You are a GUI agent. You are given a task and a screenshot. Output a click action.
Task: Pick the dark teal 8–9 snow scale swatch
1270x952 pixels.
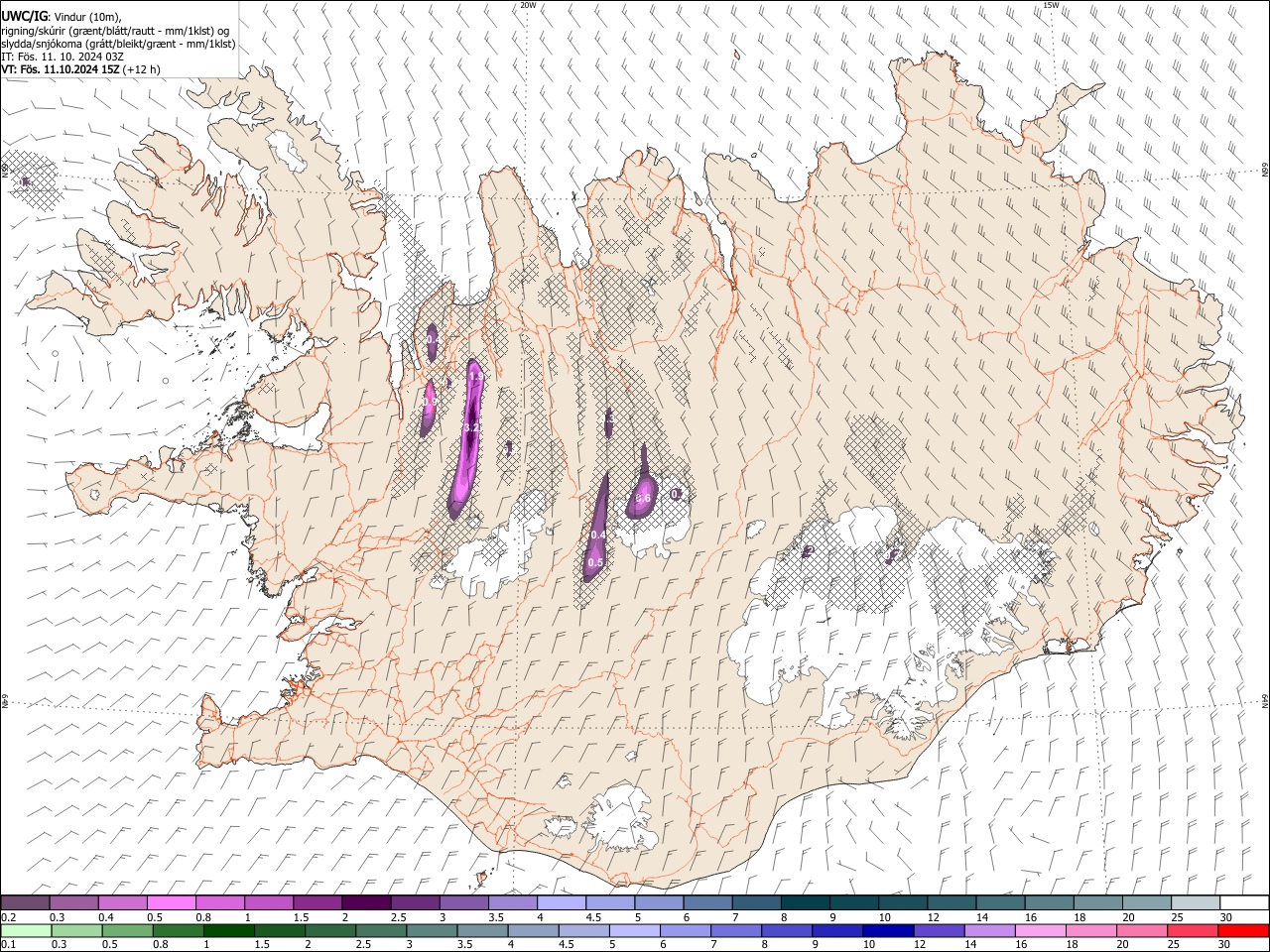[x=804, y=902]
